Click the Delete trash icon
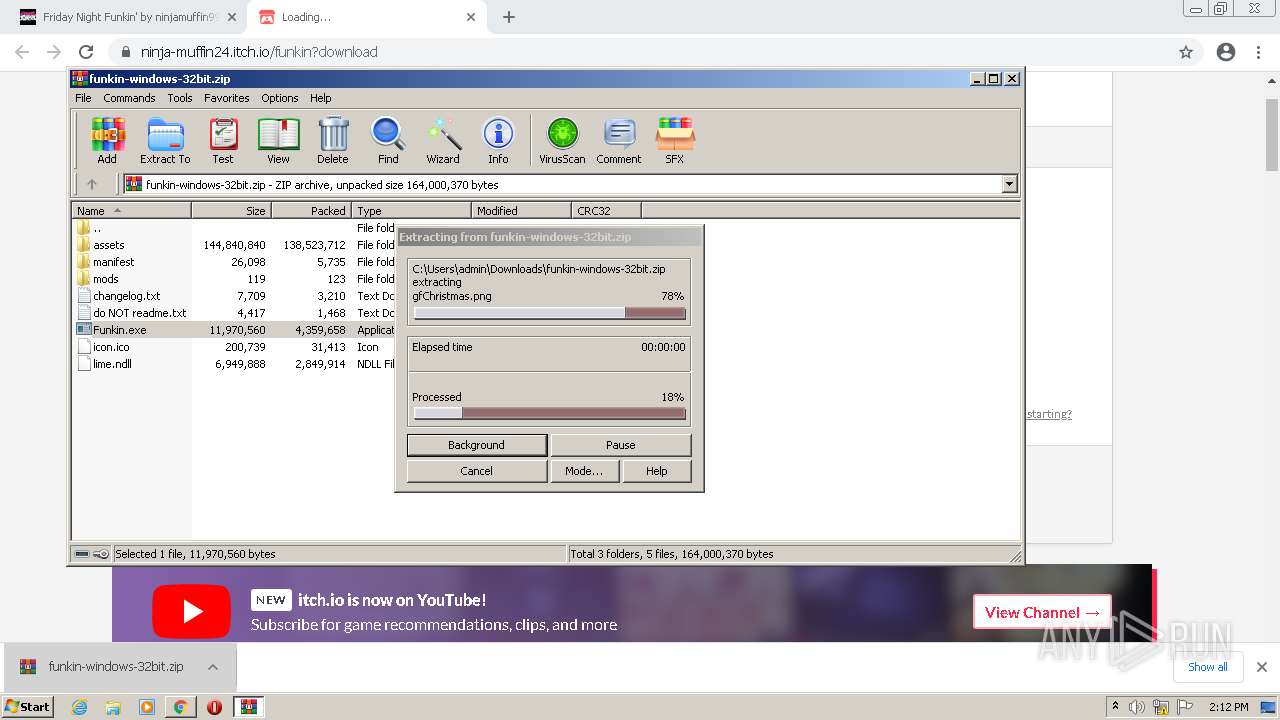Screen dimensions: 1280x720 tap(333, 140)
